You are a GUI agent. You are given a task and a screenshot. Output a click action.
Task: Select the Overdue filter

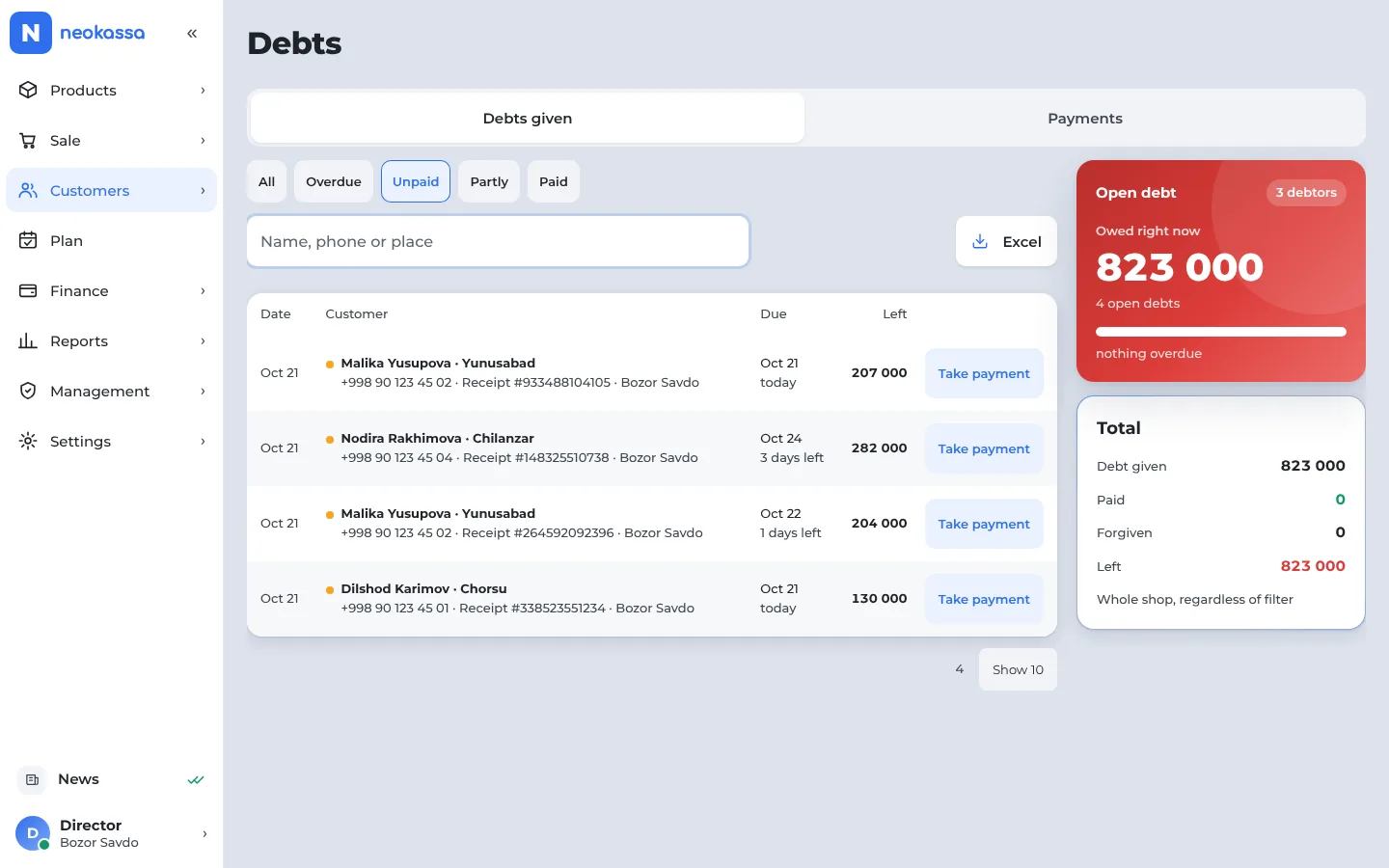pyautogui.click(x=334, y=181)
